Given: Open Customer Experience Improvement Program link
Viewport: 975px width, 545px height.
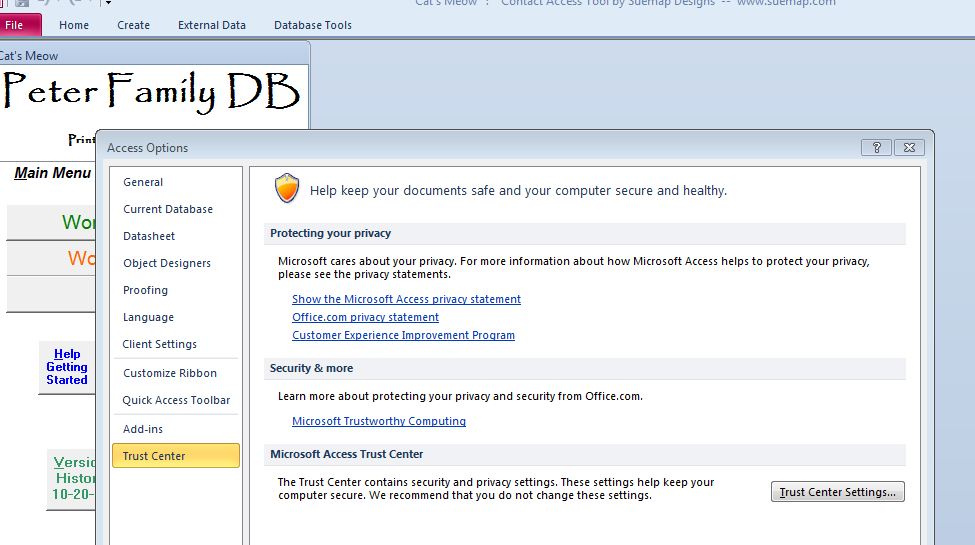Looking at the screenshot, I should point(403,335).
